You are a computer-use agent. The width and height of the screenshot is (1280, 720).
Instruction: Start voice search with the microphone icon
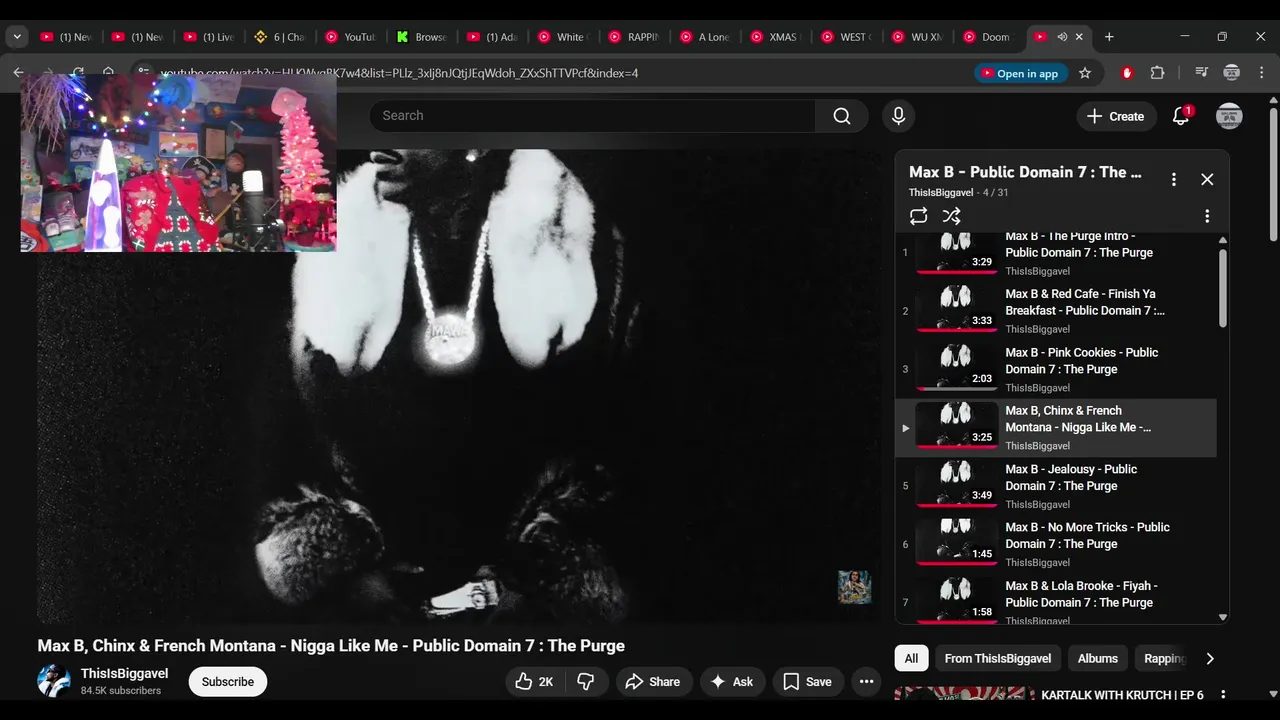[898, 116]
